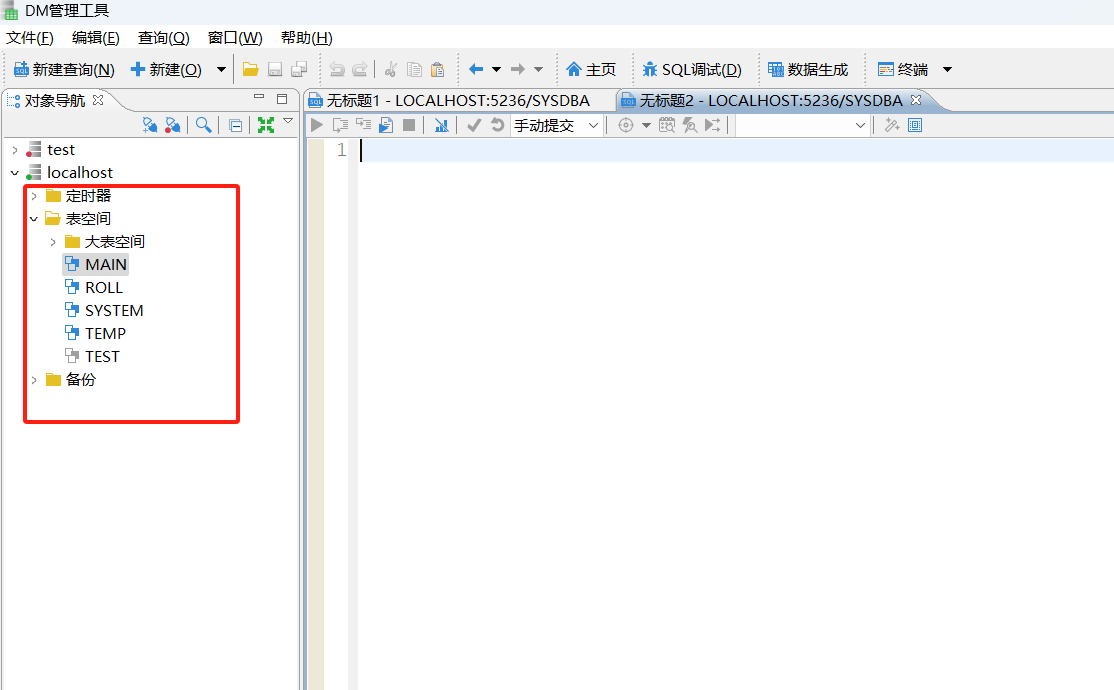Click the blue back arrow icon
Image resolution: width=1114 pixels, height=690 pixels.
476,69
